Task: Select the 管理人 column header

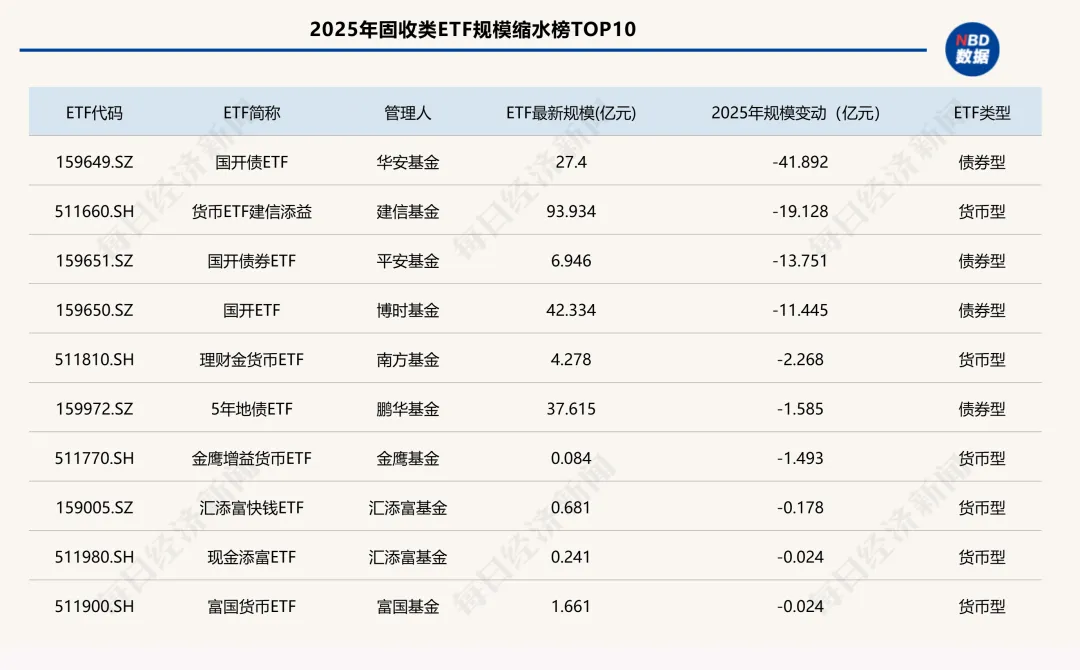Action: pos(408,112)
